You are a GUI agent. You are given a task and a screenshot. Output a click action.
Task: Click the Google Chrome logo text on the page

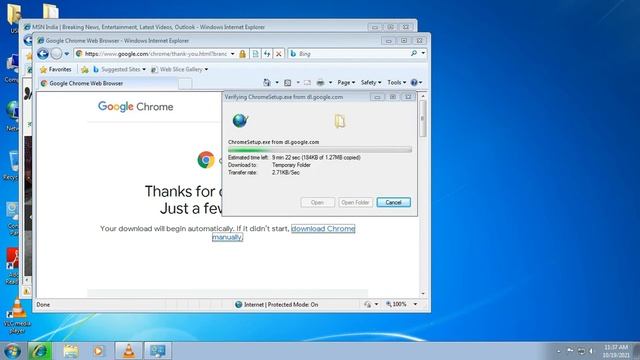[136, 107]
